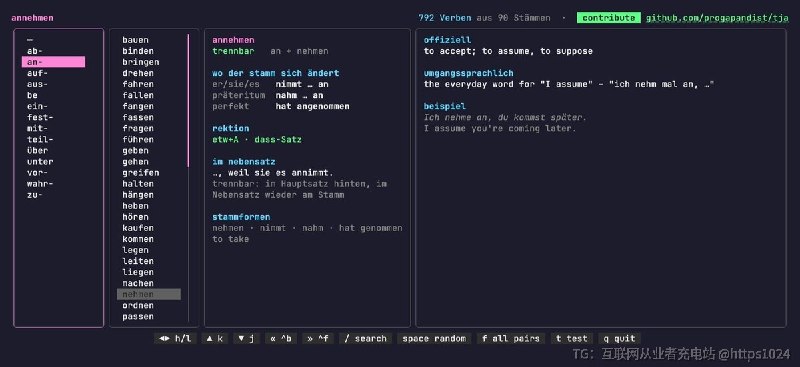The width and height of the screenshot is (800, 367).
Task: Choose the verb stem 'fallen'
Action: click(138, 95)
